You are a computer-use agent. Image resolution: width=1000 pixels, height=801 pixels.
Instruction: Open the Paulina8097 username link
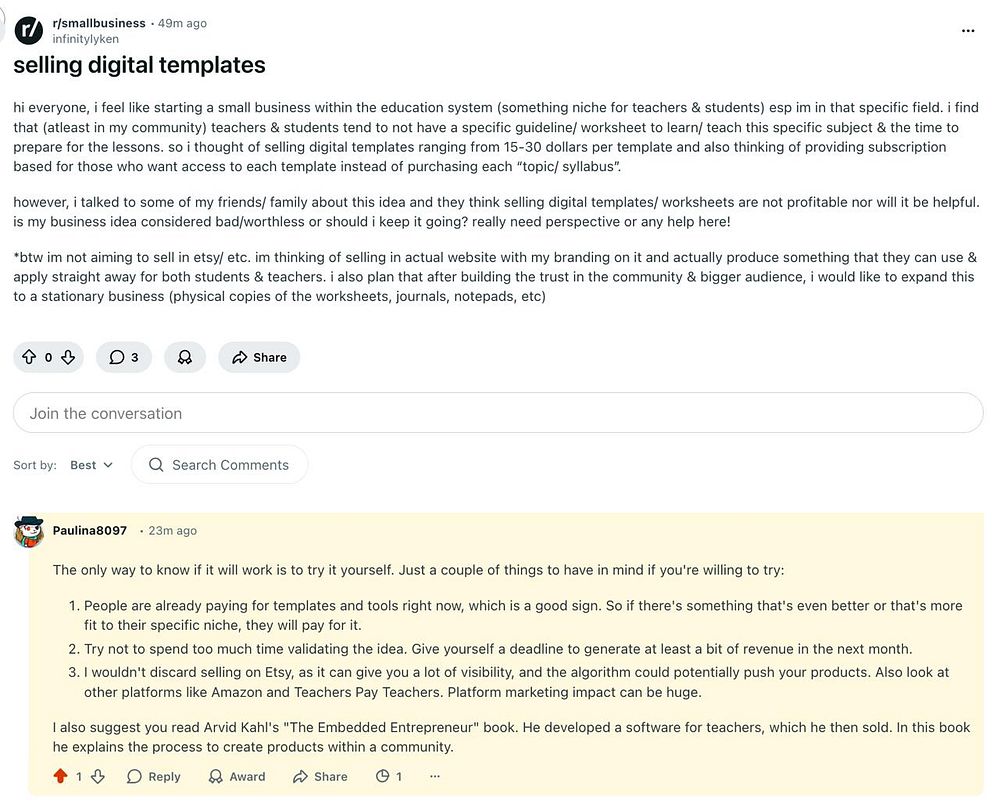pos(90,531)
